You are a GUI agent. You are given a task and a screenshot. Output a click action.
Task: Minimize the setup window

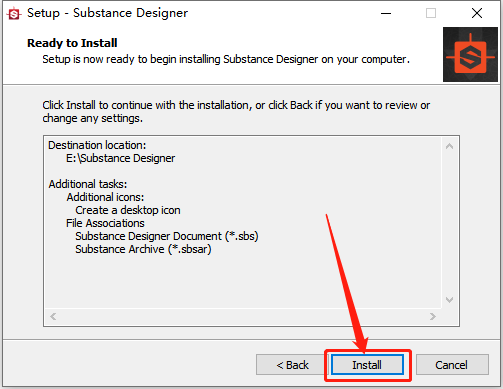click(x=386, y=14)
